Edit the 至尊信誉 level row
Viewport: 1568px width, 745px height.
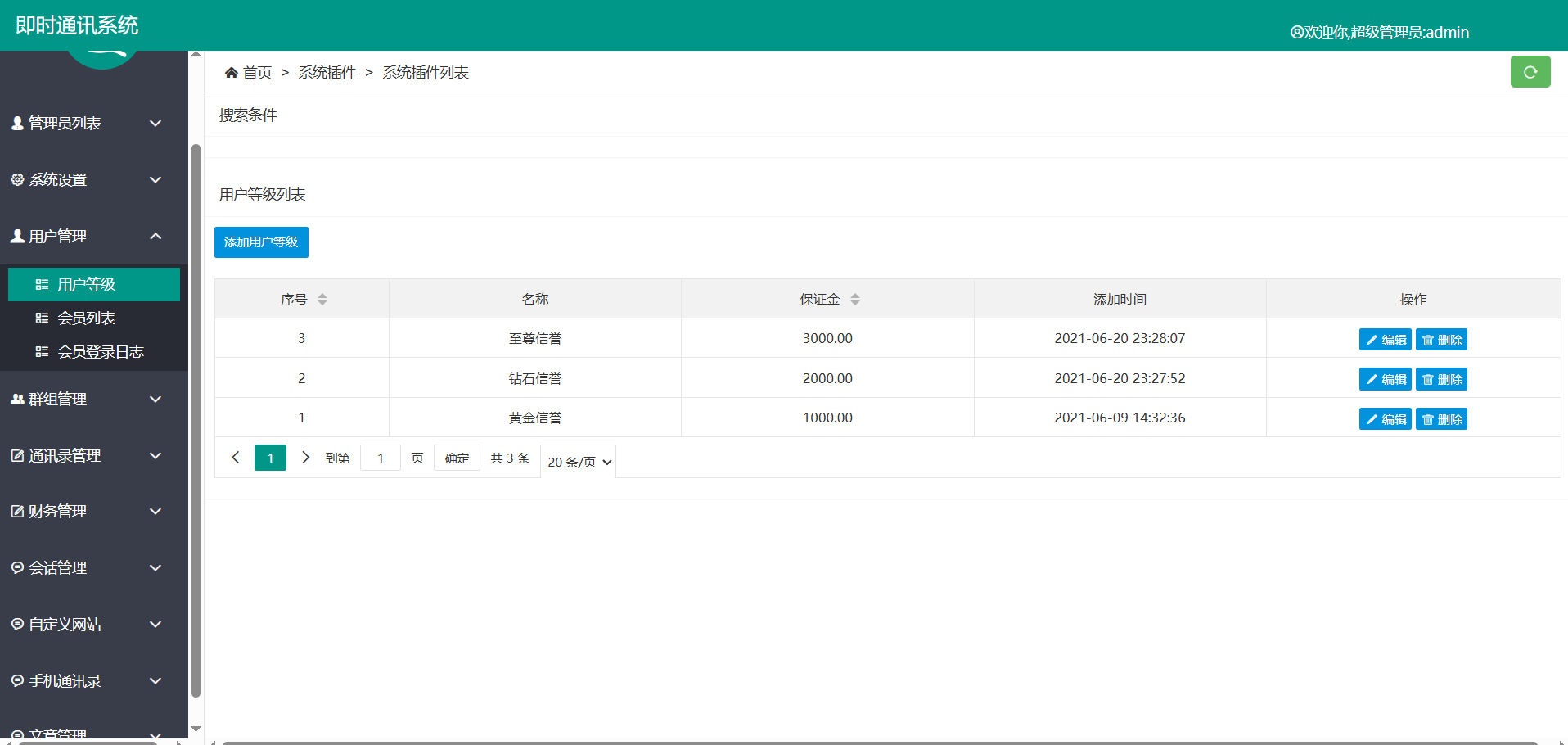point(1385,340)
